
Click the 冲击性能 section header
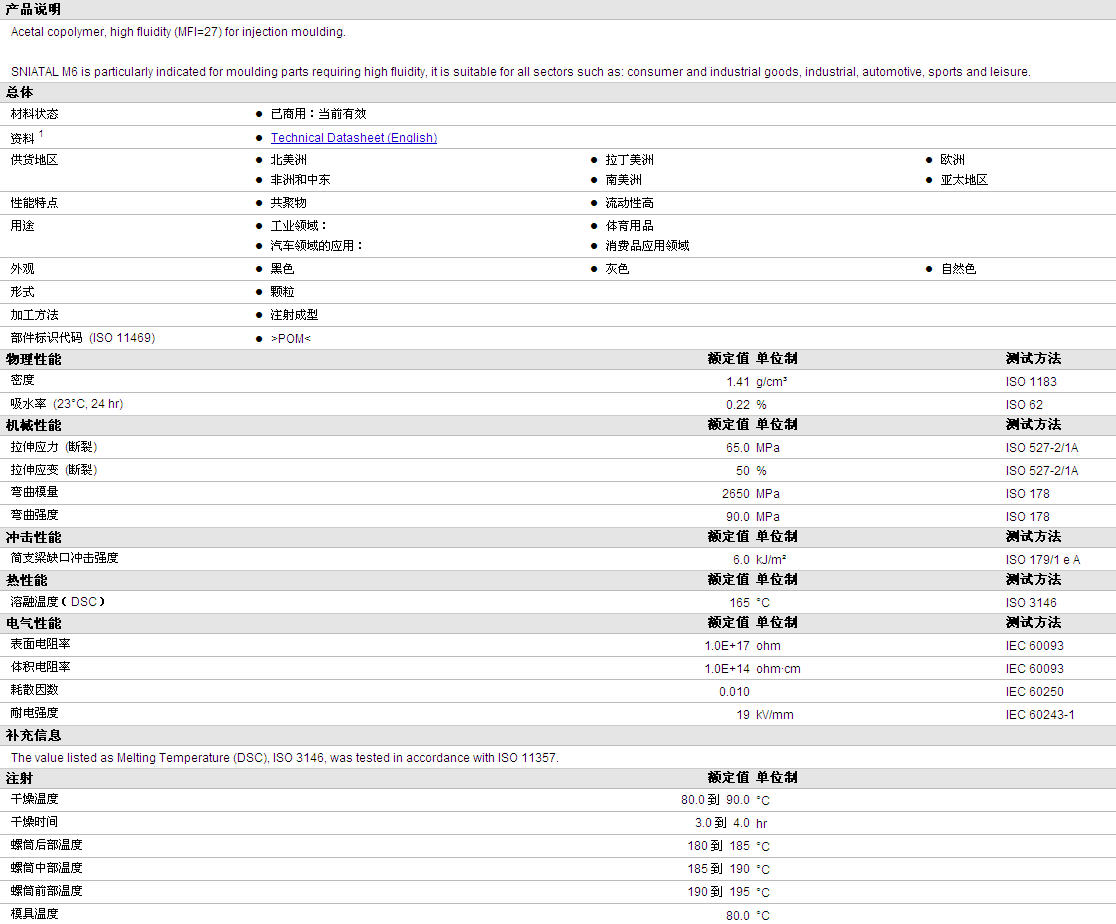coord(33,537)
